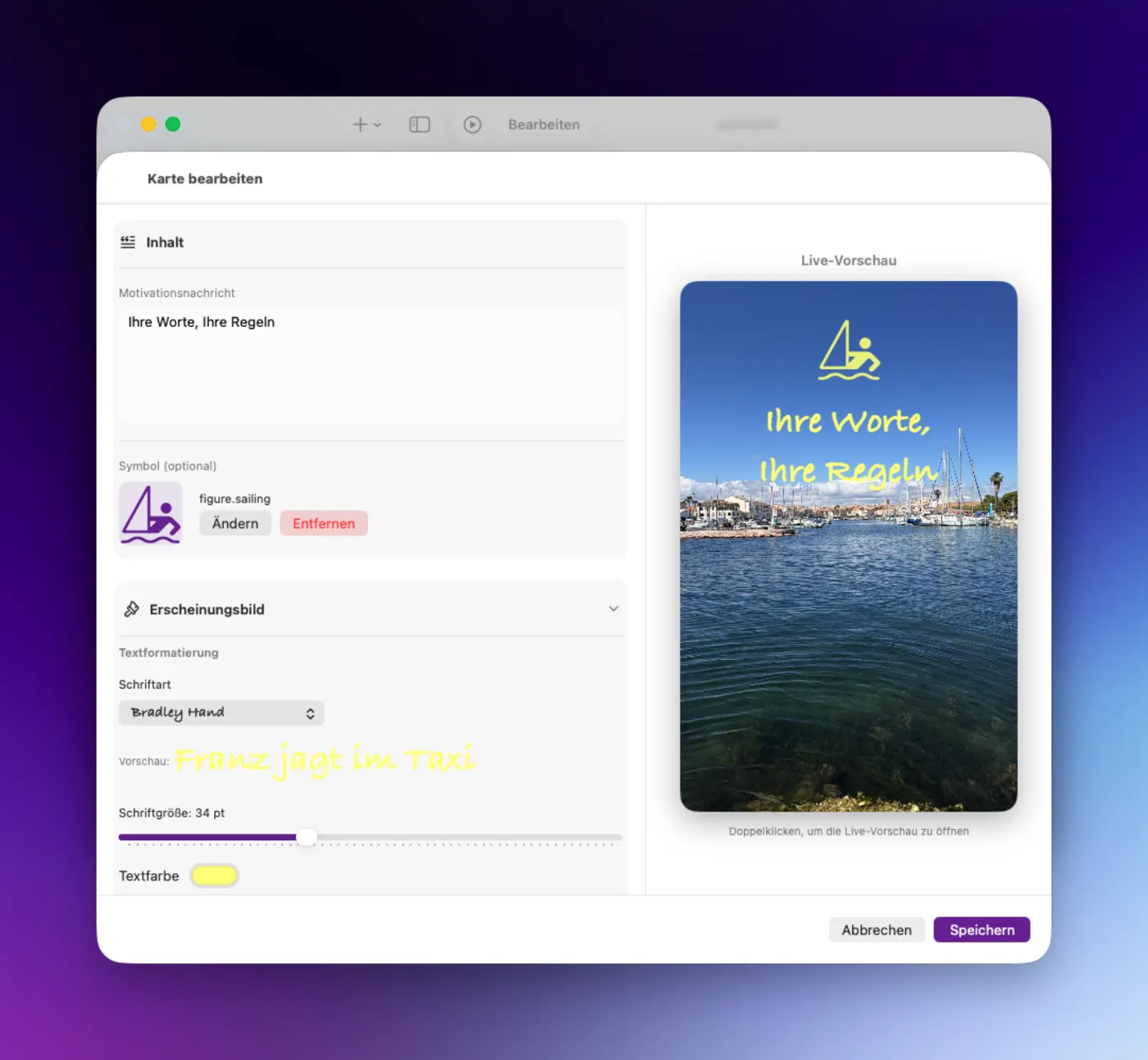Cancel editing with Abbrechen
The height and width of the screenshot is (1060, 1148).
click(877, 930)
